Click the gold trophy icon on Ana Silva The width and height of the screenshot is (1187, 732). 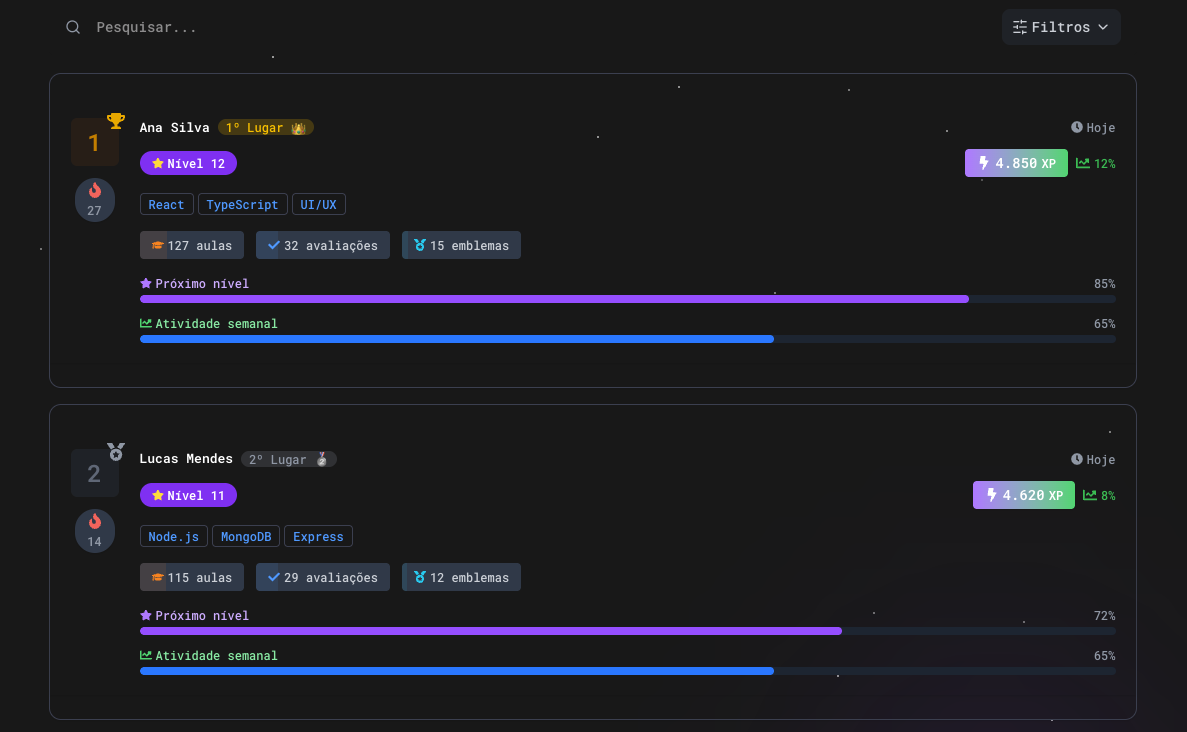(x=116, y=120)
